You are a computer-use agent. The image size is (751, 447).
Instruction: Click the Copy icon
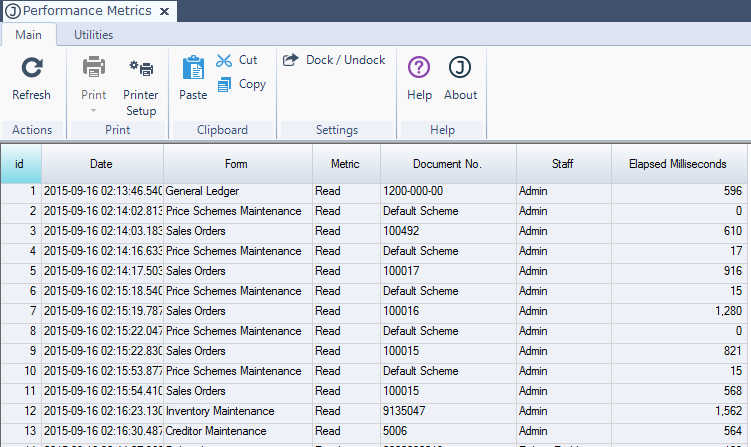(x=224, y=84)
